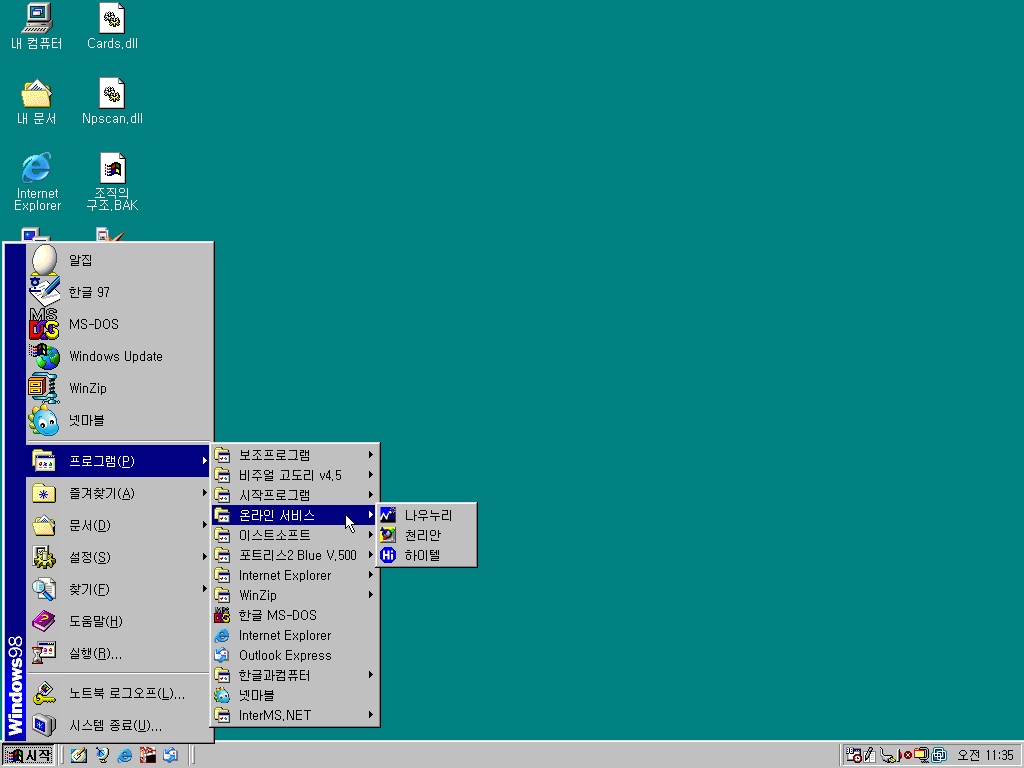1024x768 pixels.
Task: Click the Internet Explorer quick launch icon
Action: pos(125,756)
